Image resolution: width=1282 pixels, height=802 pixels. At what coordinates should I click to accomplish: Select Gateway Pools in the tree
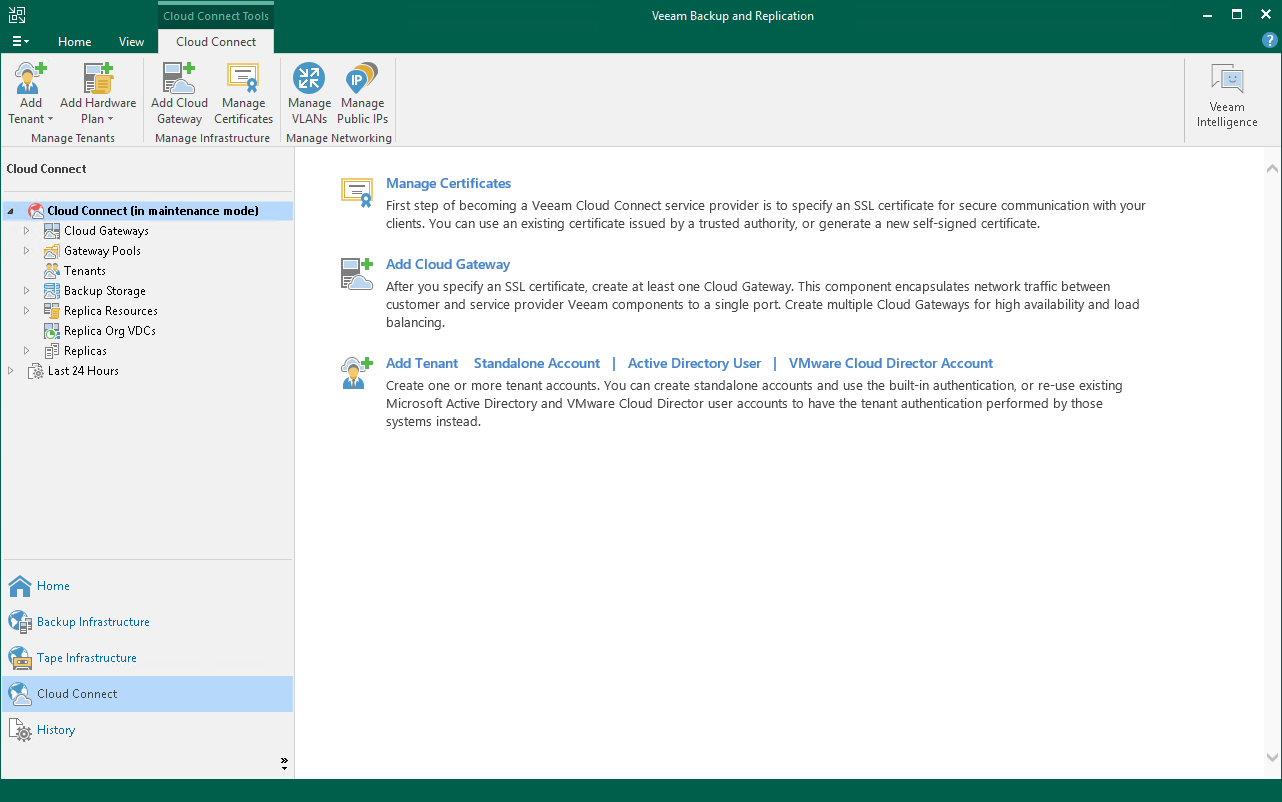(102, 251)
